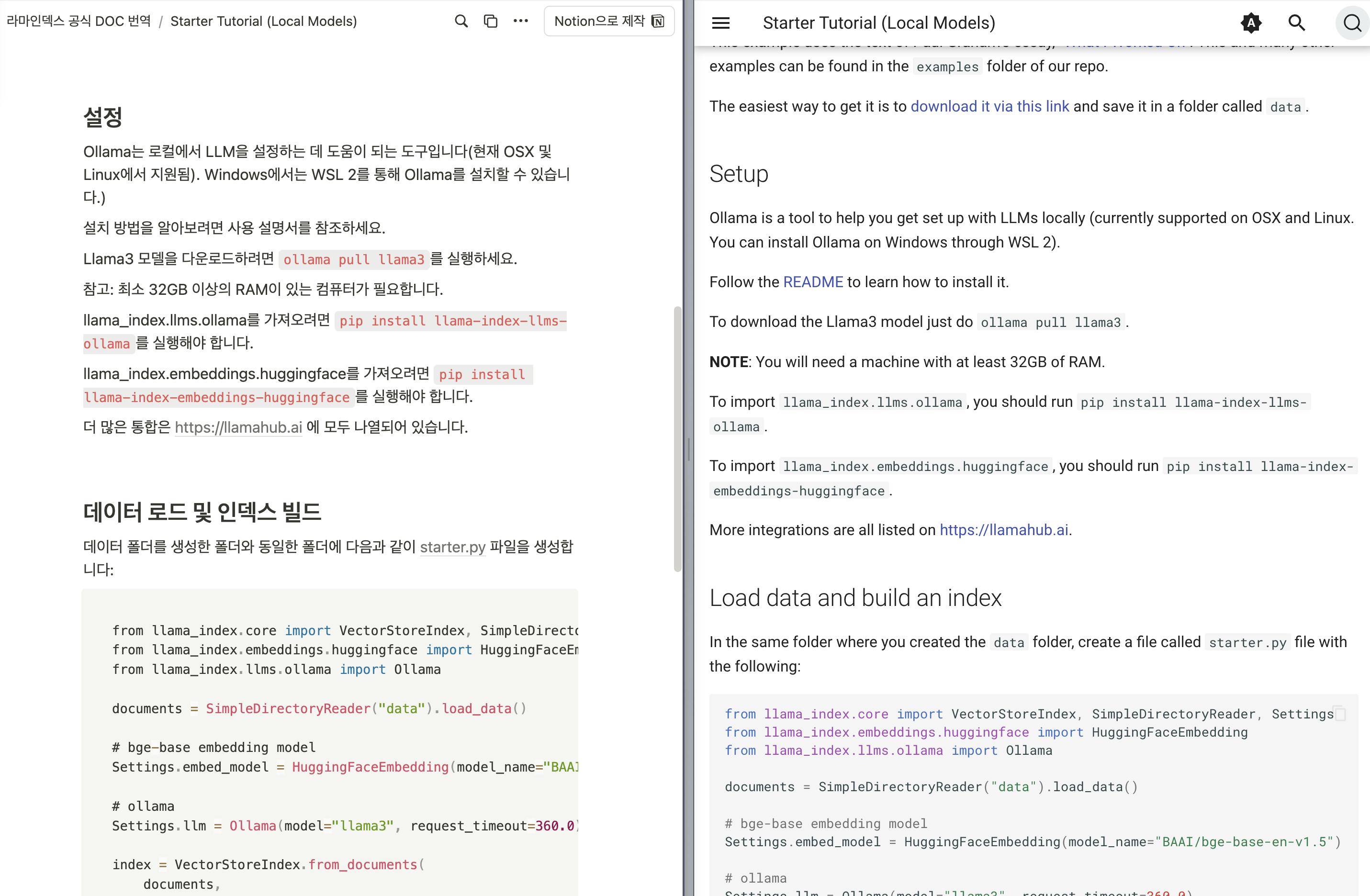Click the duplicate page icon in Notion
Image resolution: width=1370 pixels, height=896 pixels.
pos(491,21)
